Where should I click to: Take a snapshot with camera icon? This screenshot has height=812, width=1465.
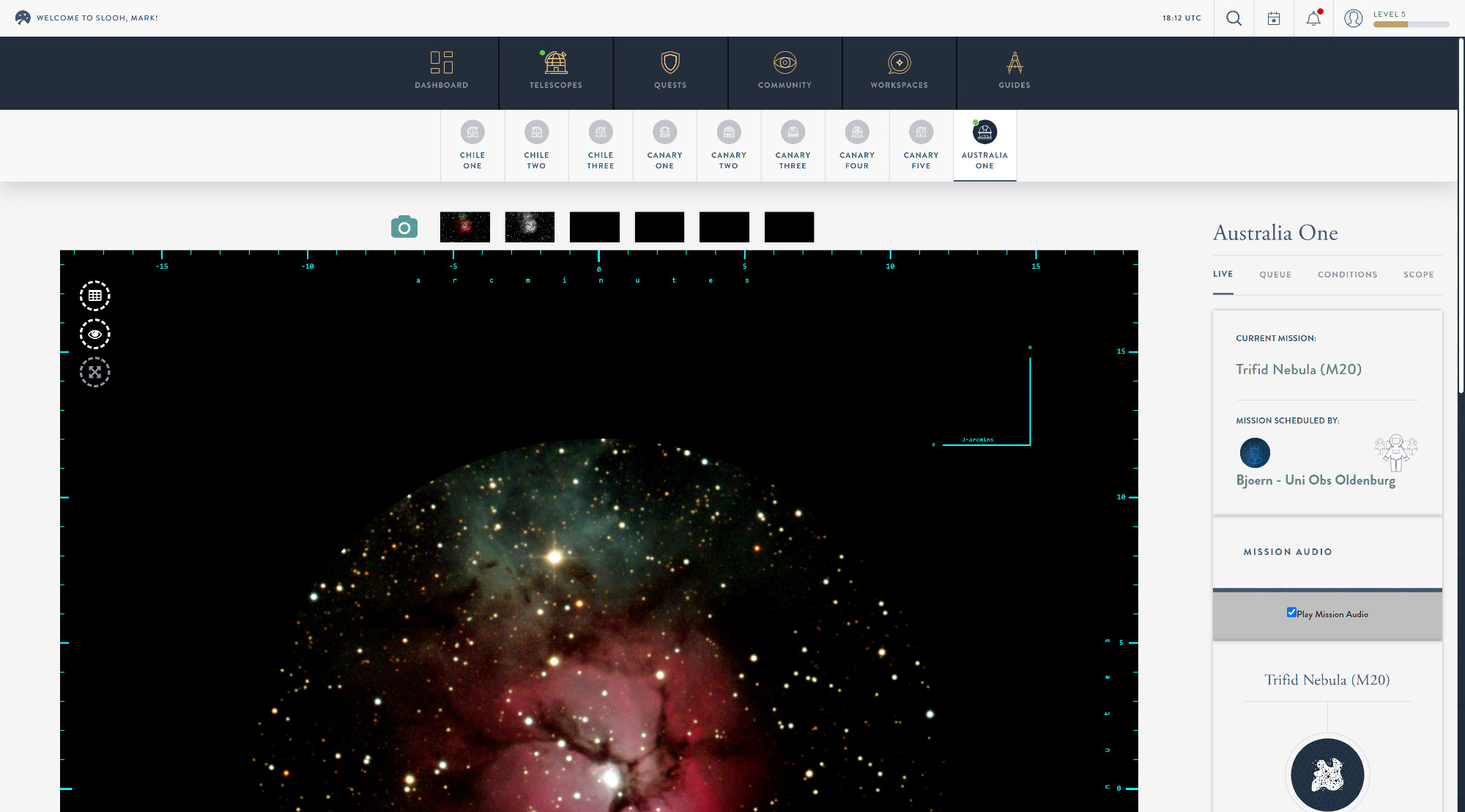404,227
